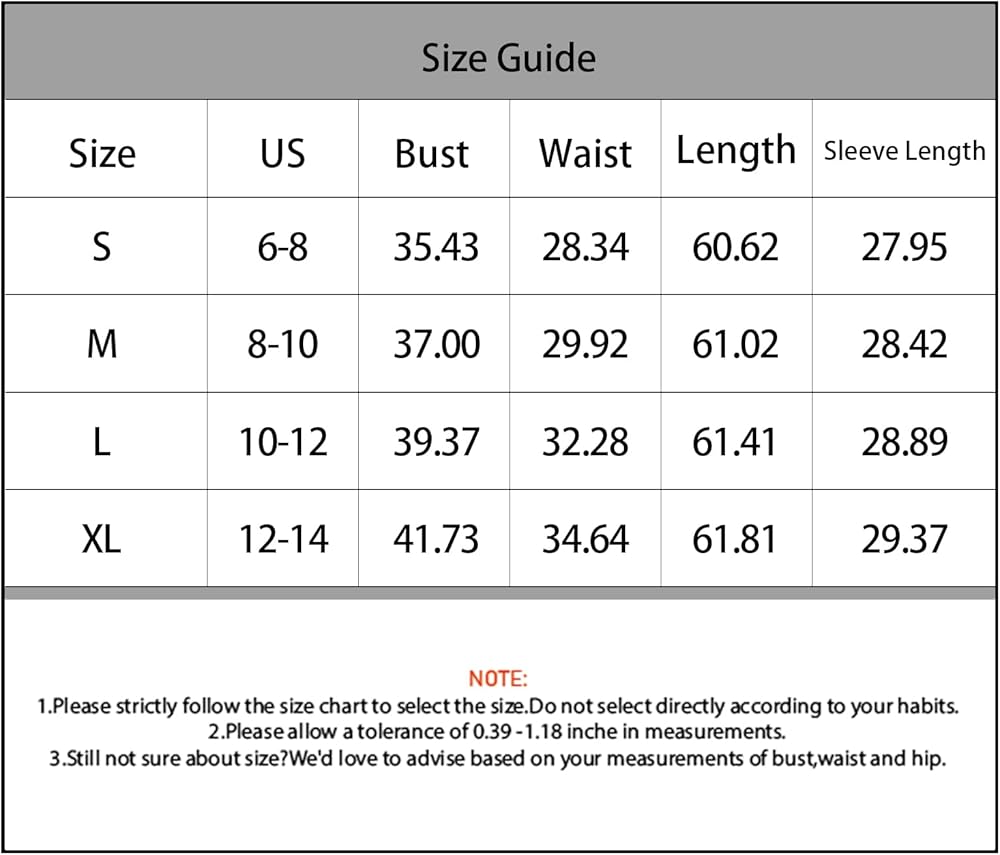Image resolution: width=1000 pixels, height=855 pixels.
Task: Click the M size row label
Action: click(102, 344)
